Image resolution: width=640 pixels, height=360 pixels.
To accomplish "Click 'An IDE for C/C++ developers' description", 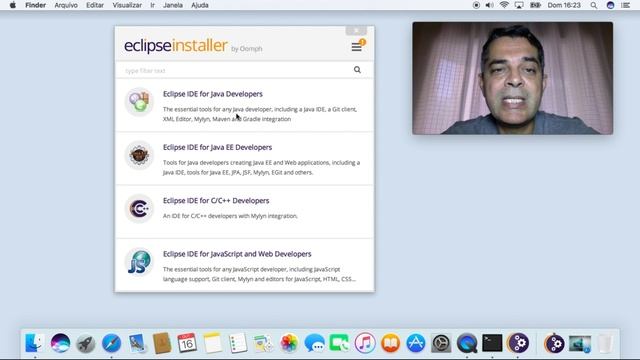I will point(230,216).
